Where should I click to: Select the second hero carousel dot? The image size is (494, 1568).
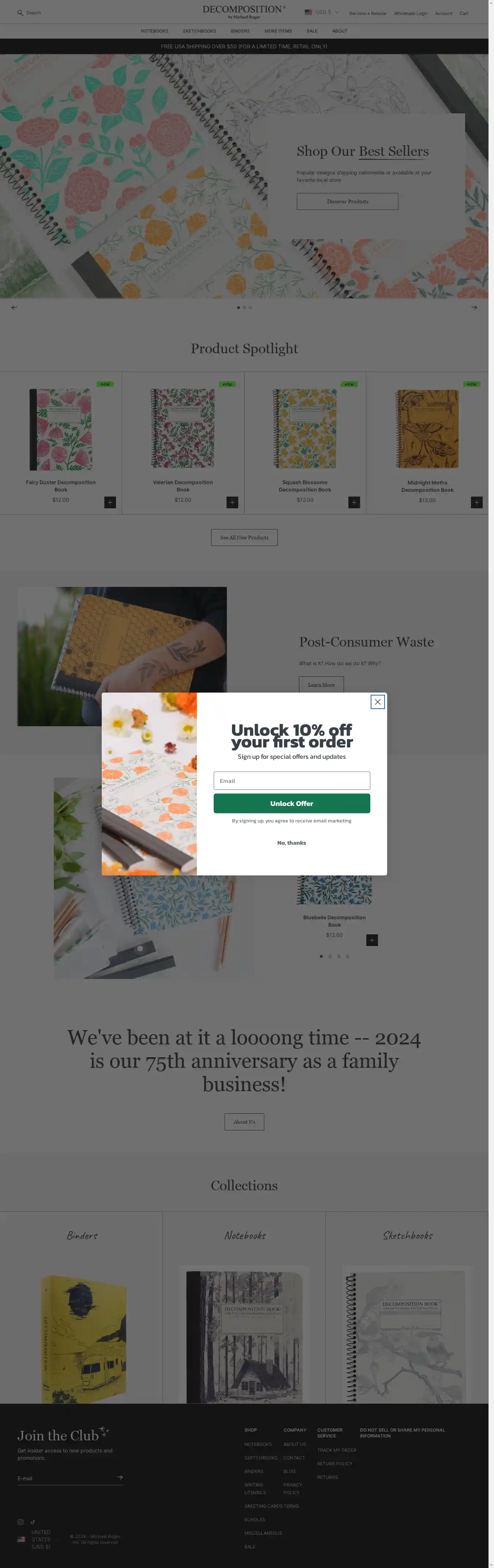click(244, 308)
